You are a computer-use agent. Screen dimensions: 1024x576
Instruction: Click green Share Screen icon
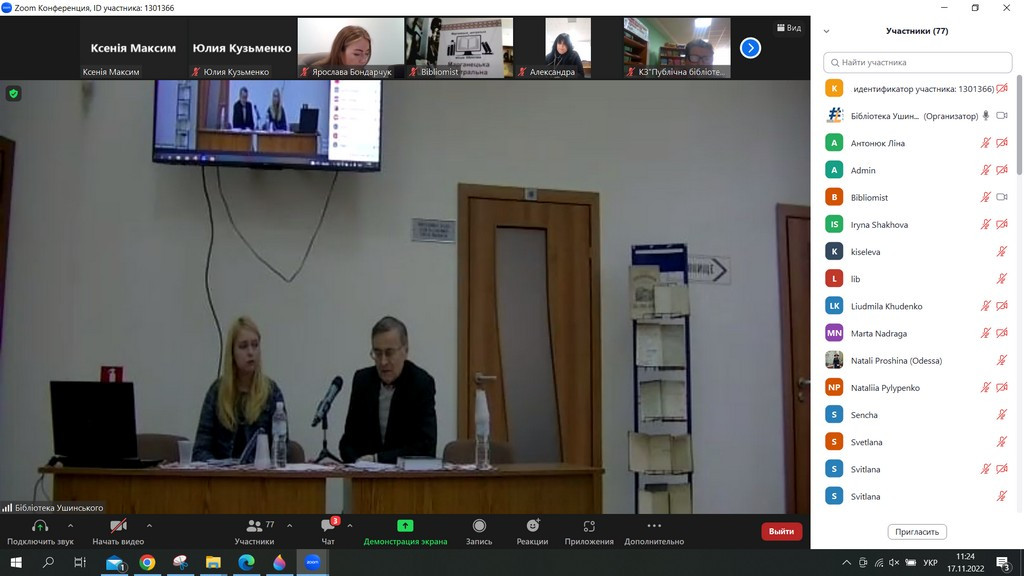point(405,526)
